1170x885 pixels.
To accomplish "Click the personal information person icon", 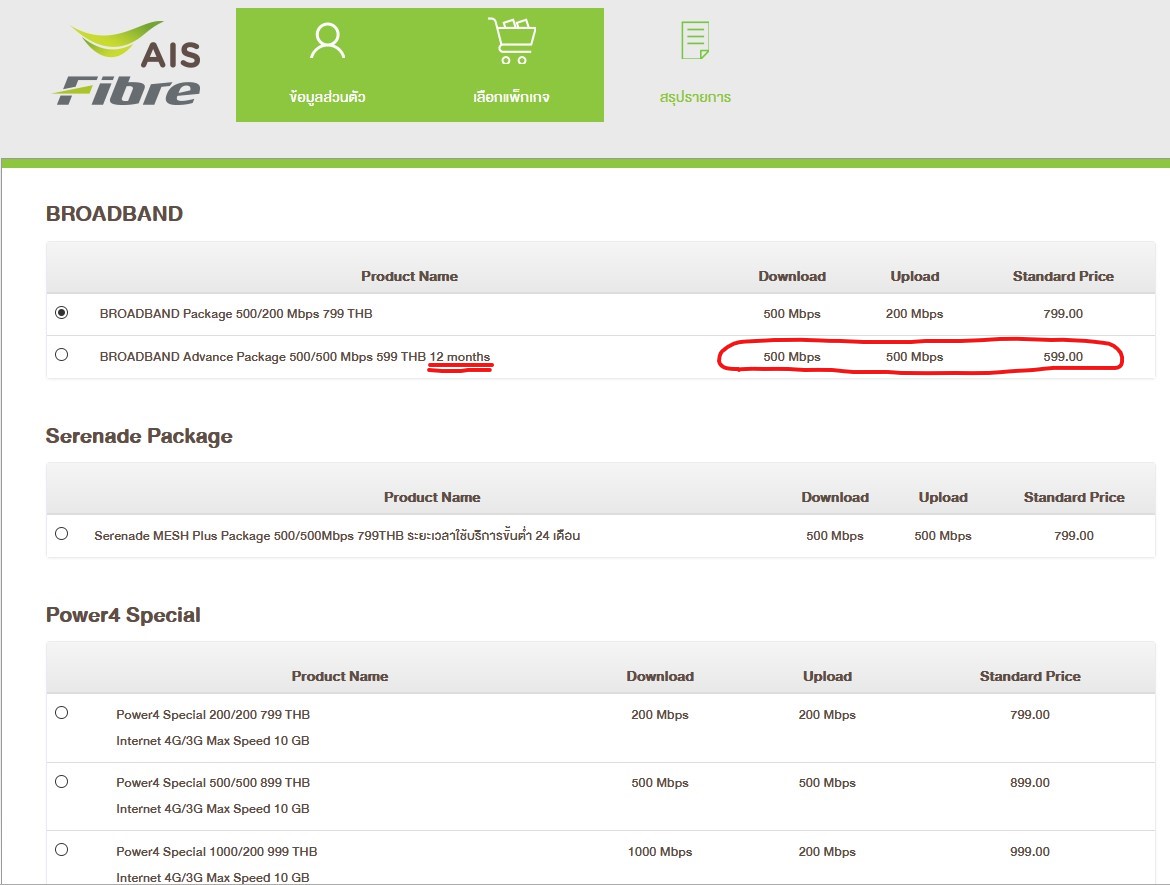I will [328, 41].
